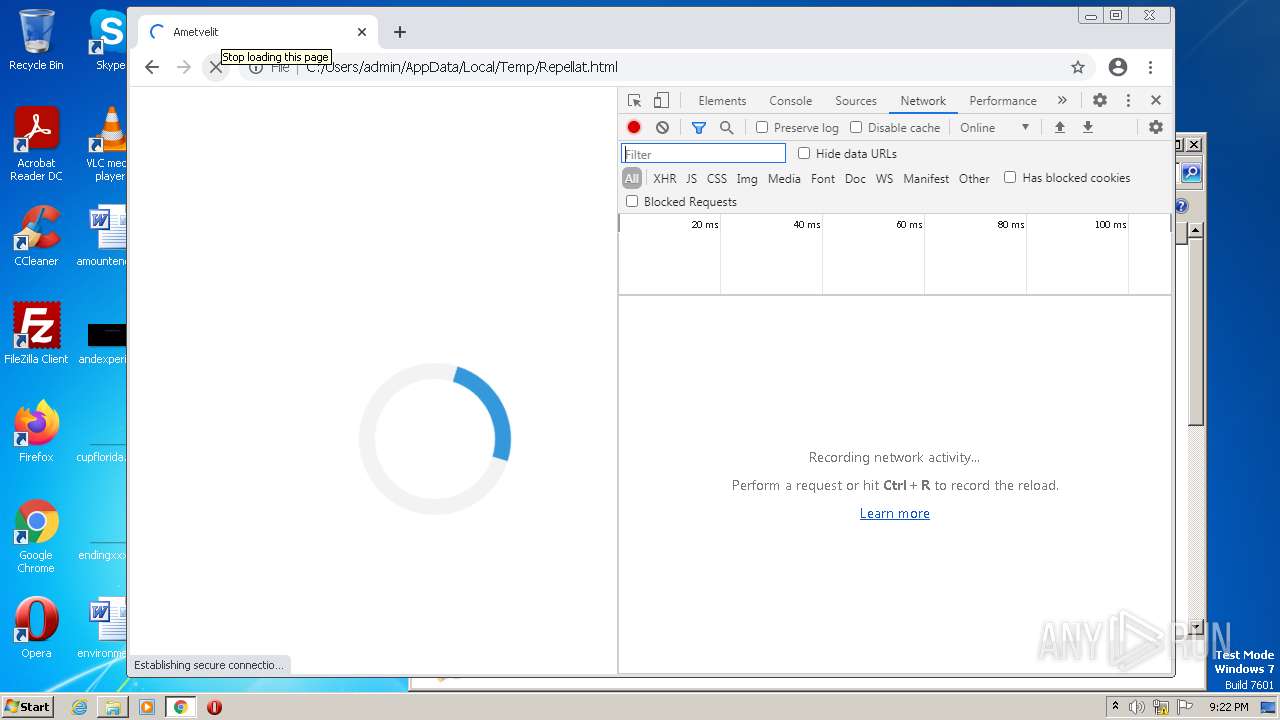Image resolution: width=1280 pixels, height=720 pixels.
Task: Filter requests by Font
Action: click(823, 178)
